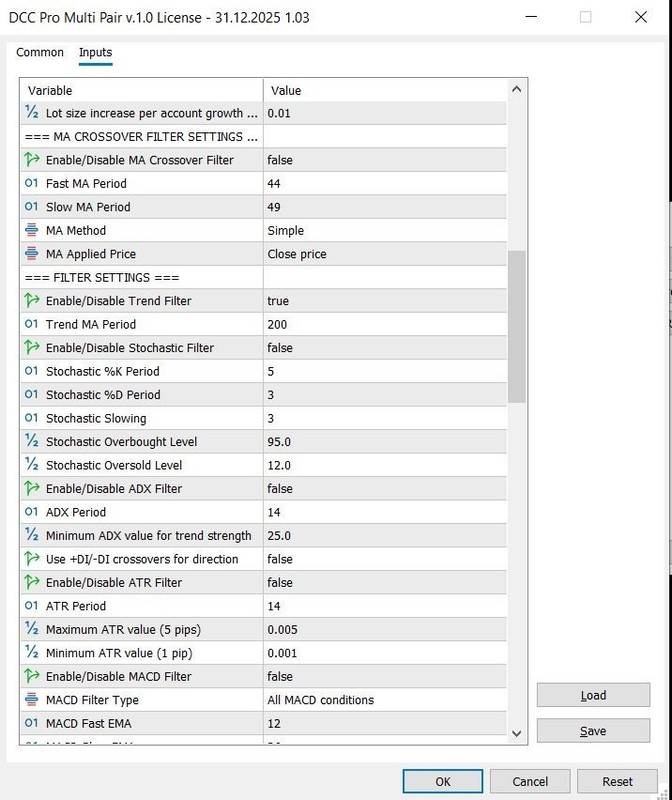Select the Inputs tab
Screen dimensions: 672x800
click(x=95, y=52)
